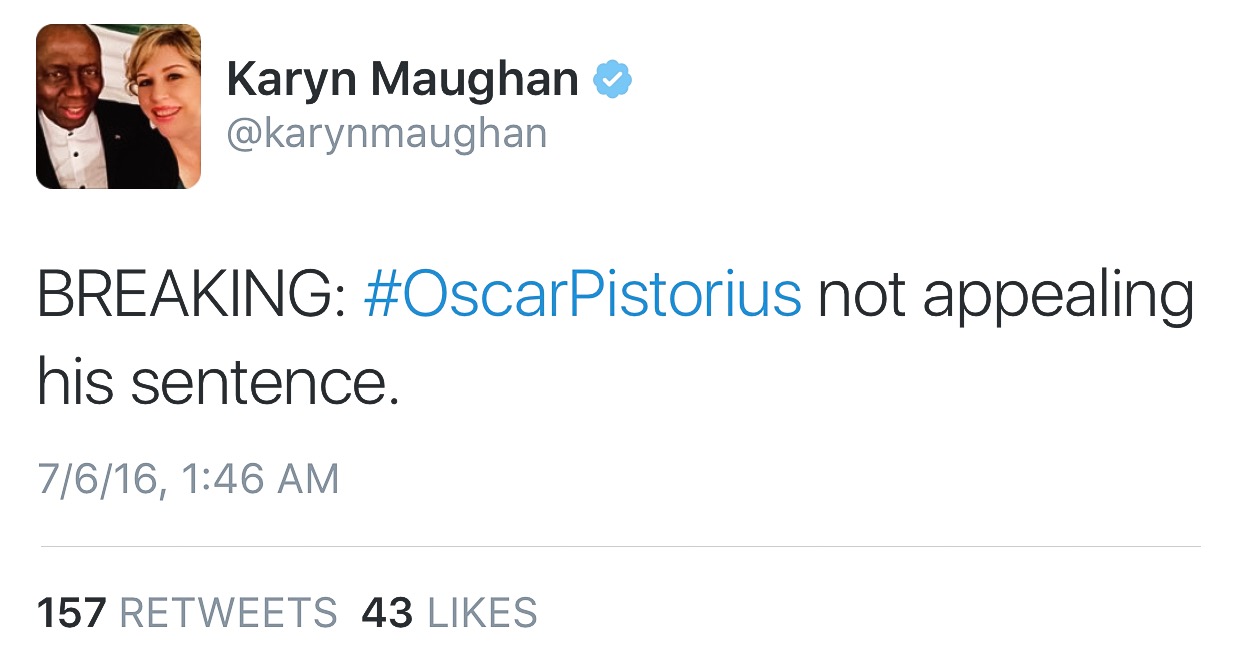Image resolution: width=1242 pixels, height=672 pixels.
Task: Open Karyn Maughan's profile photo
Action: [119, 106]
